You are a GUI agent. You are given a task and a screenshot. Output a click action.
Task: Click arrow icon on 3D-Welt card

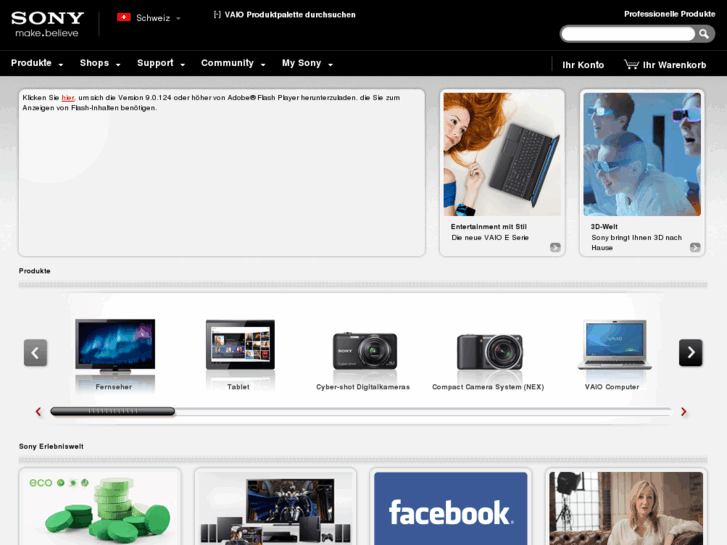(x=695, y=247)
